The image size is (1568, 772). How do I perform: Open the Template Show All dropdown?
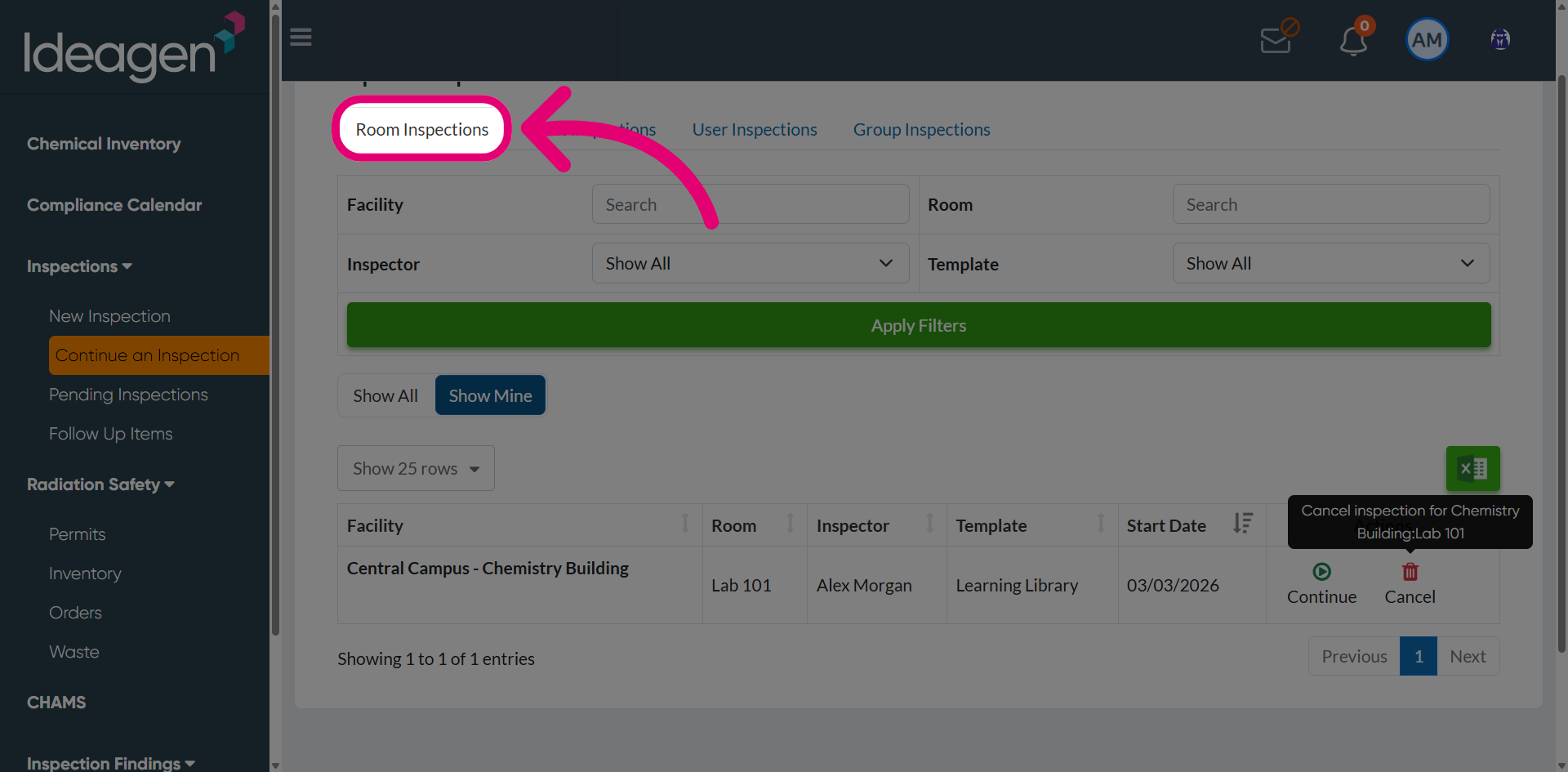(x=1331, y=263)
